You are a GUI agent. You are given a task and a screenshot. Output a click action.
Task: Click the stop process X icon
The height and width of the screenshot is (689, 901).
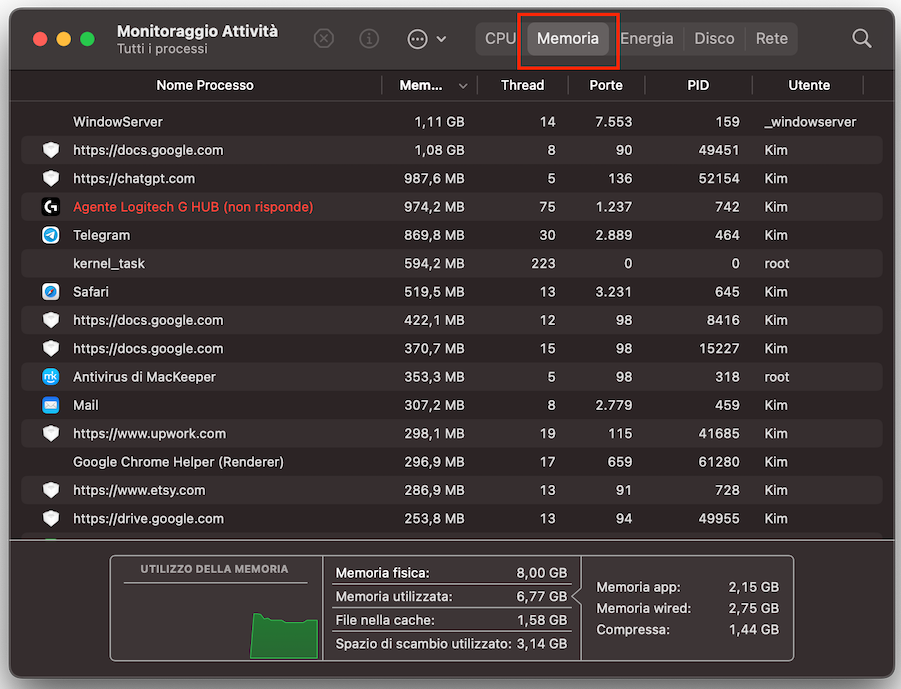point(324,39)
